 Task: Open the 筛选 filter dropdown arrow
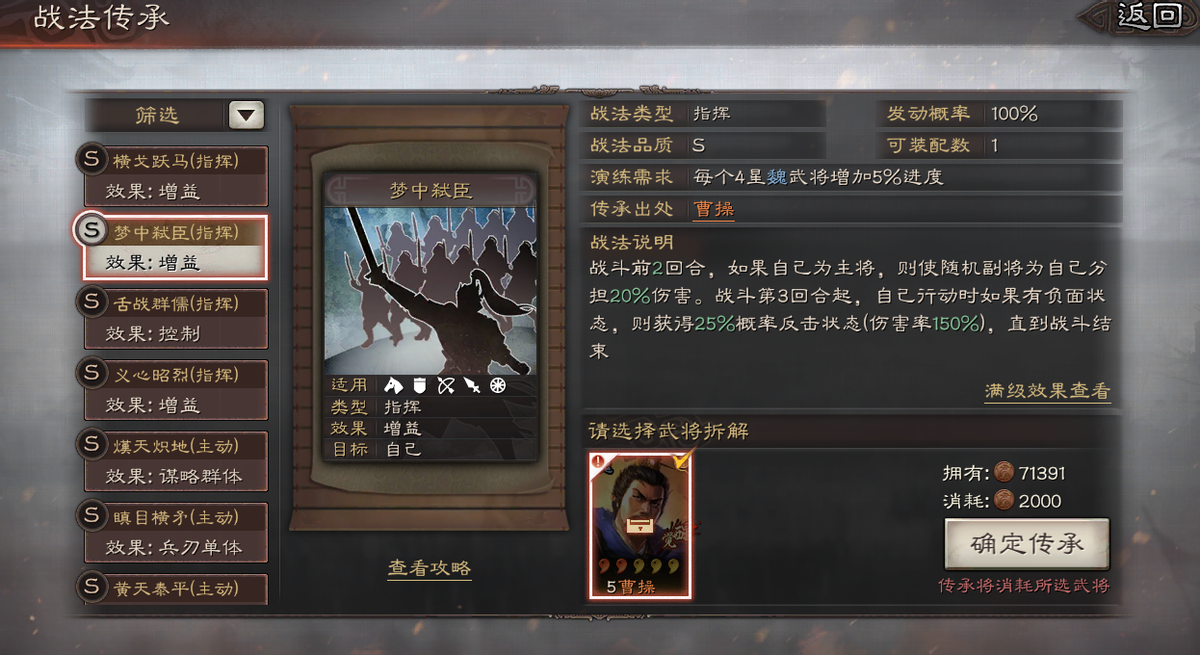[x=246, y=115]
